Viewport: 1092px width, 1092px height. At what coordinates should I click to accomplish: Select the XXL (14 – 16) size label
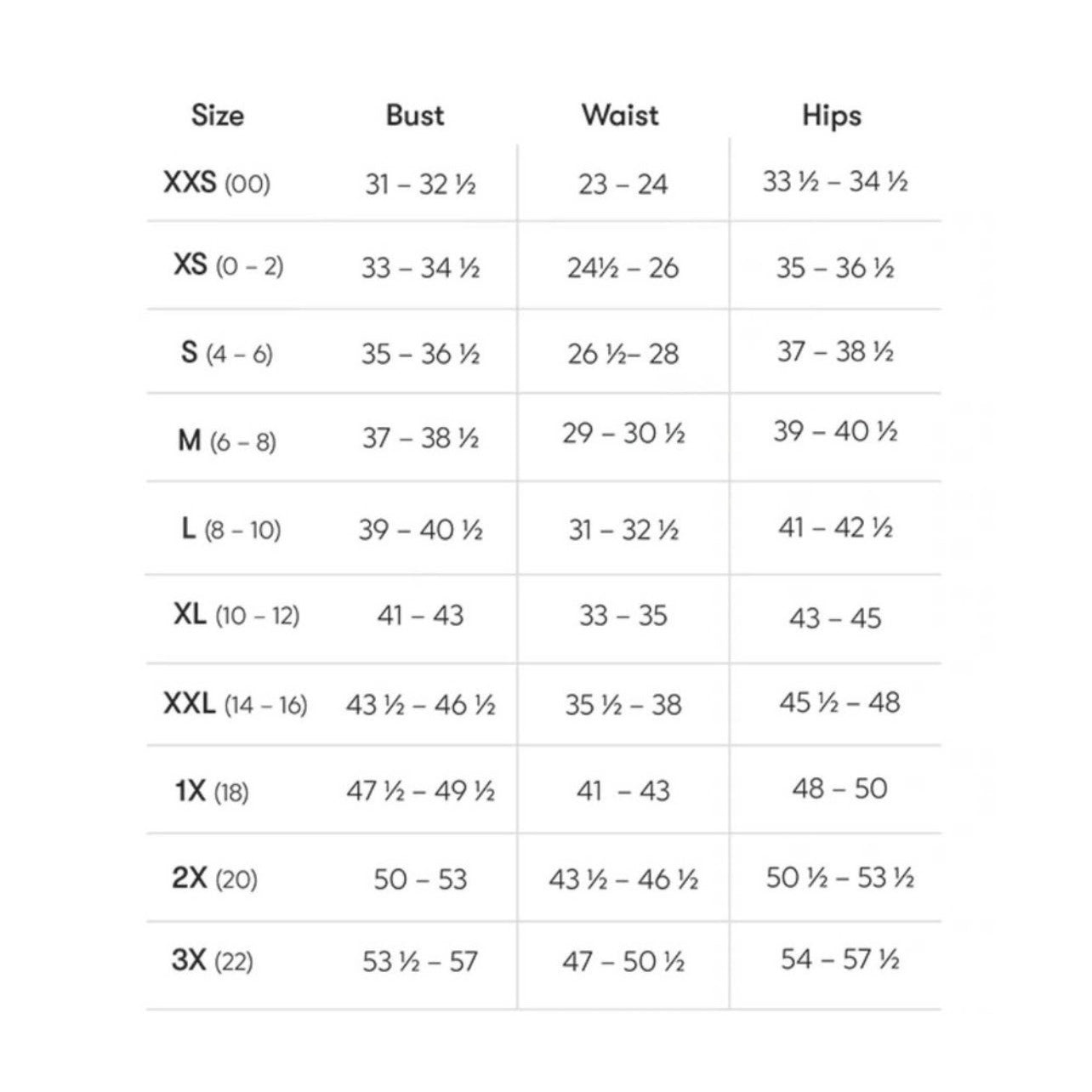[x=236, y=704]
